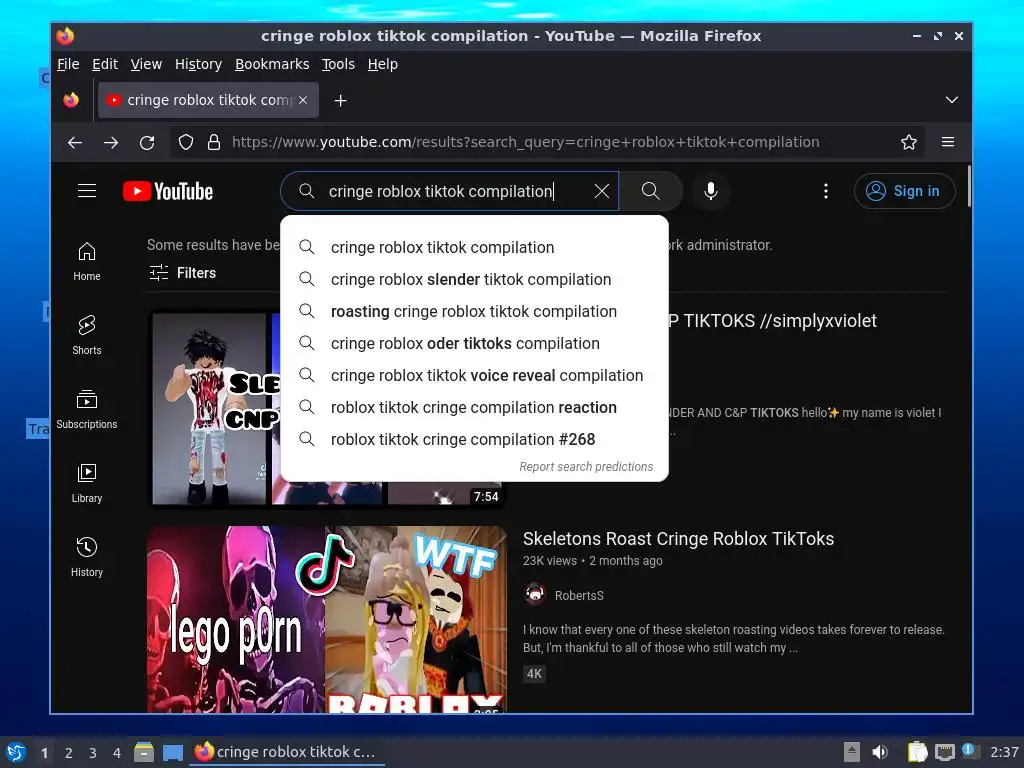This screenshot has height=768, width=1024.
Task: List all tabs with the chevron dropdown
Action: [x=952, y=100]
